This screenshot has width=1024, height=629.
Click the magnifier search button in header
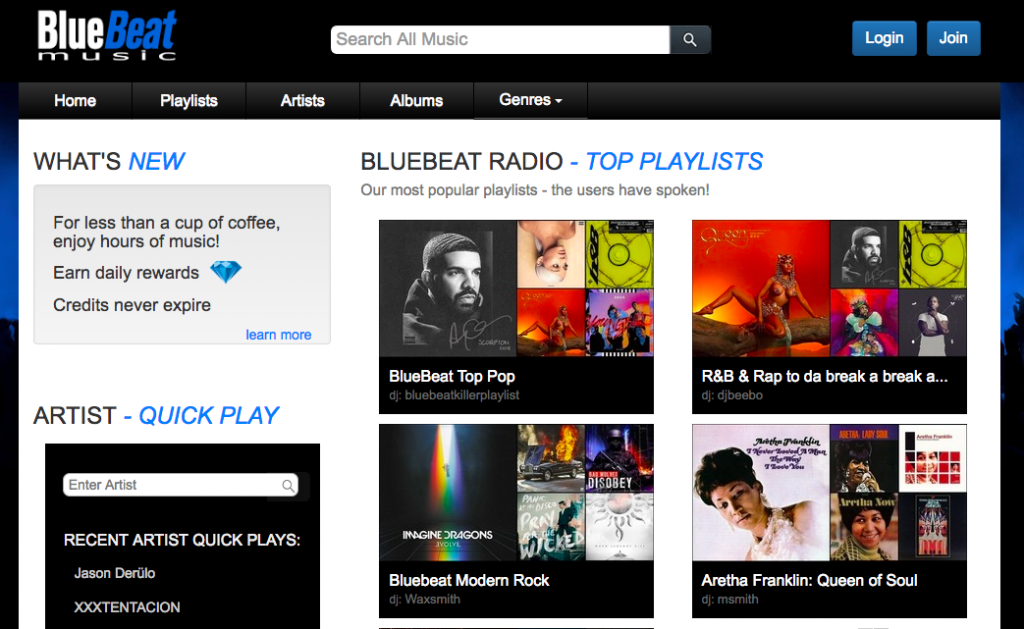click(x=690, y=40)
